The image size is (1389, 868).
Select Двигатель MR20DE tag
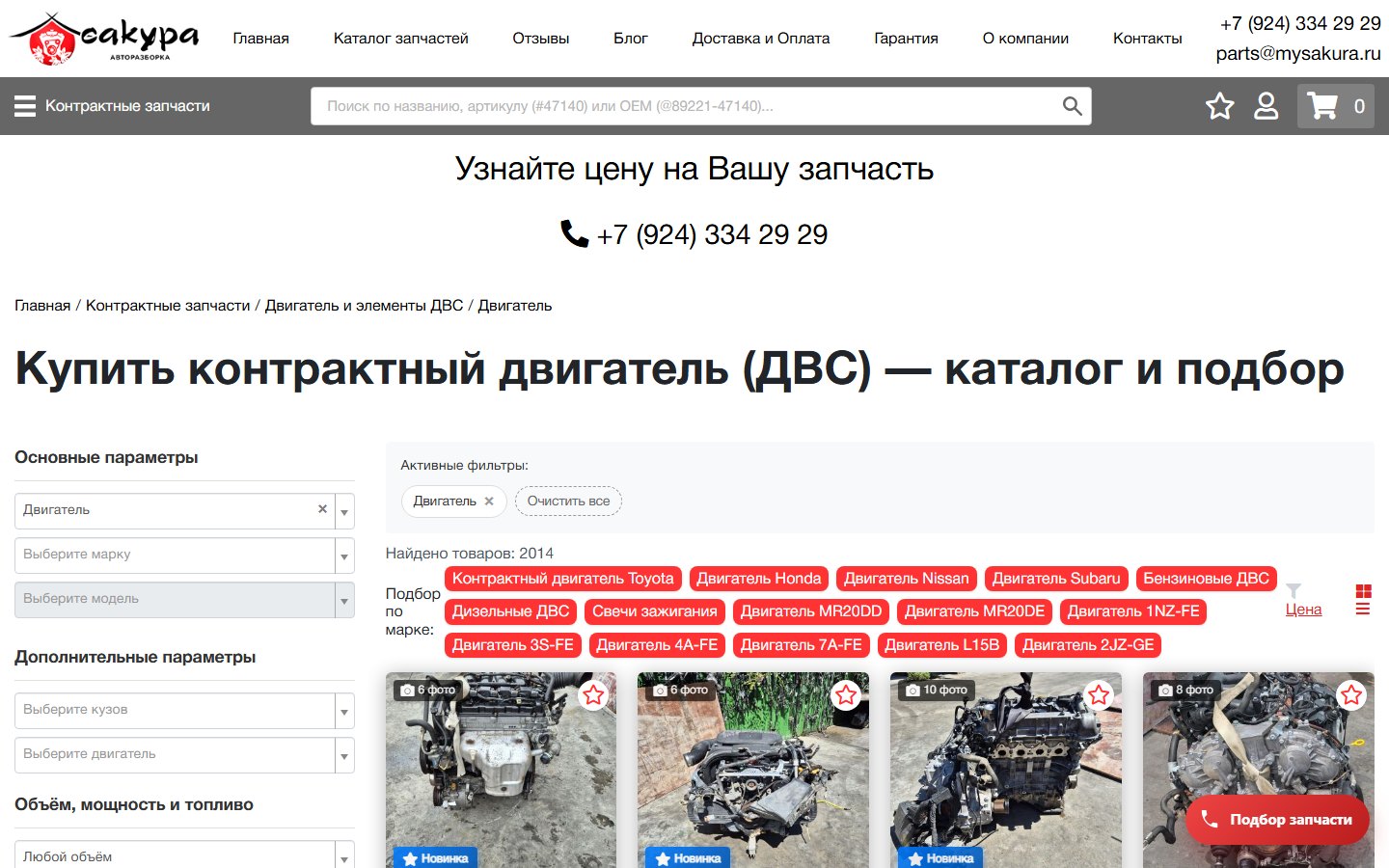click(x=975, y=611)
